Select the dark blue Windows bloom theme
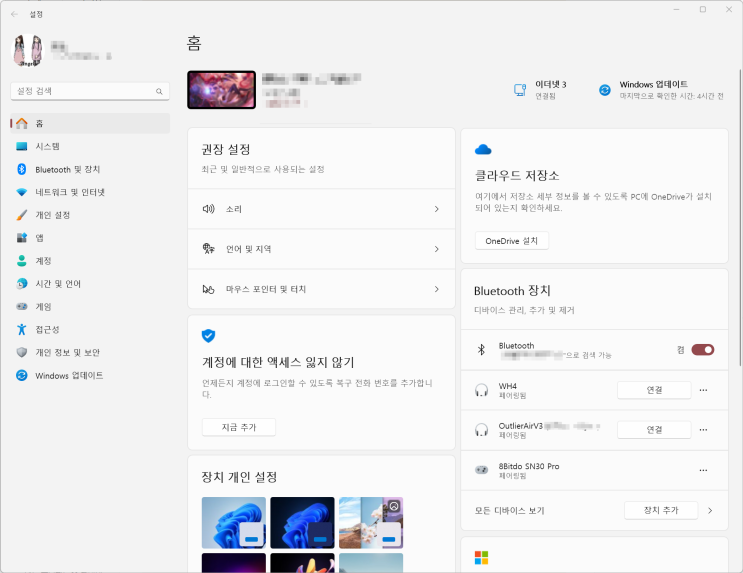 [x=302, y=523]
